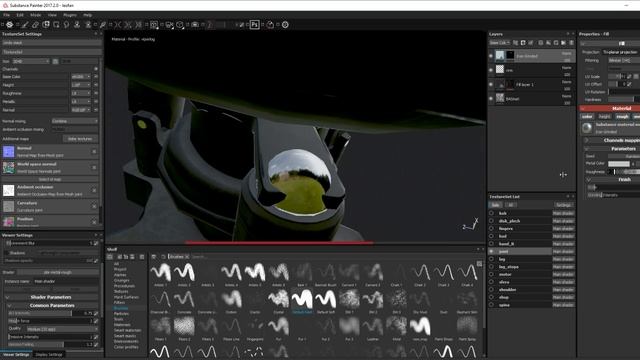Toggle Shelf category list icon
The image size is (640, 360).
click(110, 257)
